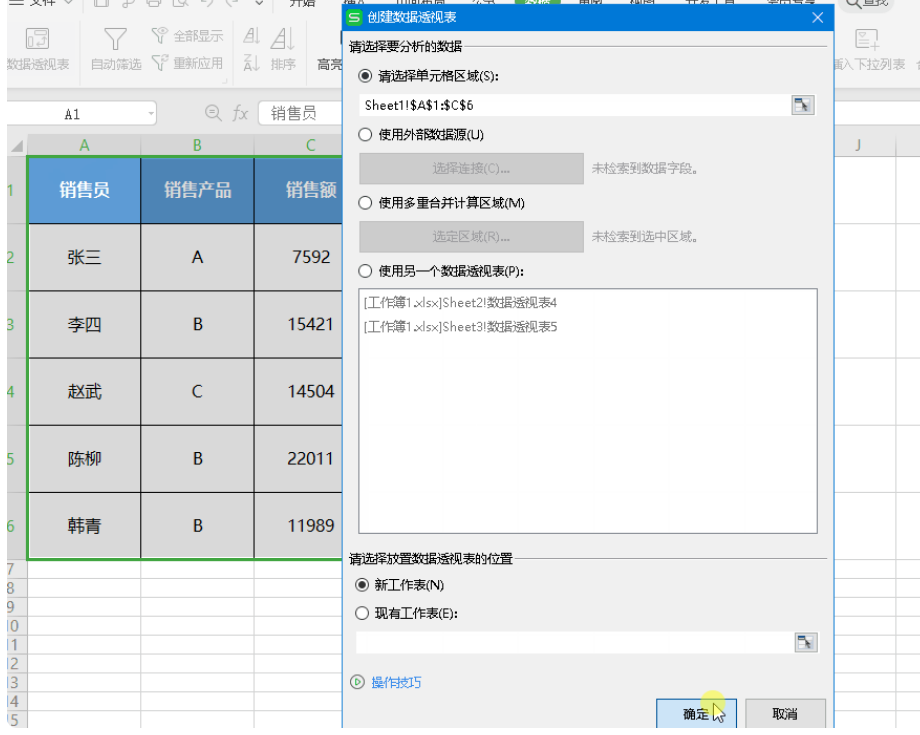
Task: Click the cell with value 15421
Action: 298,324
